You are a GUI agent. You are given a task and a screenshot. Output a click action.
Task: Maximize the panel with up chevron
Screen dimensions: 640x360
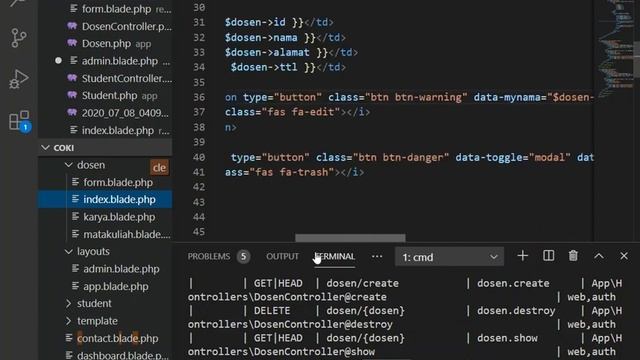click(x=599, y=256)
